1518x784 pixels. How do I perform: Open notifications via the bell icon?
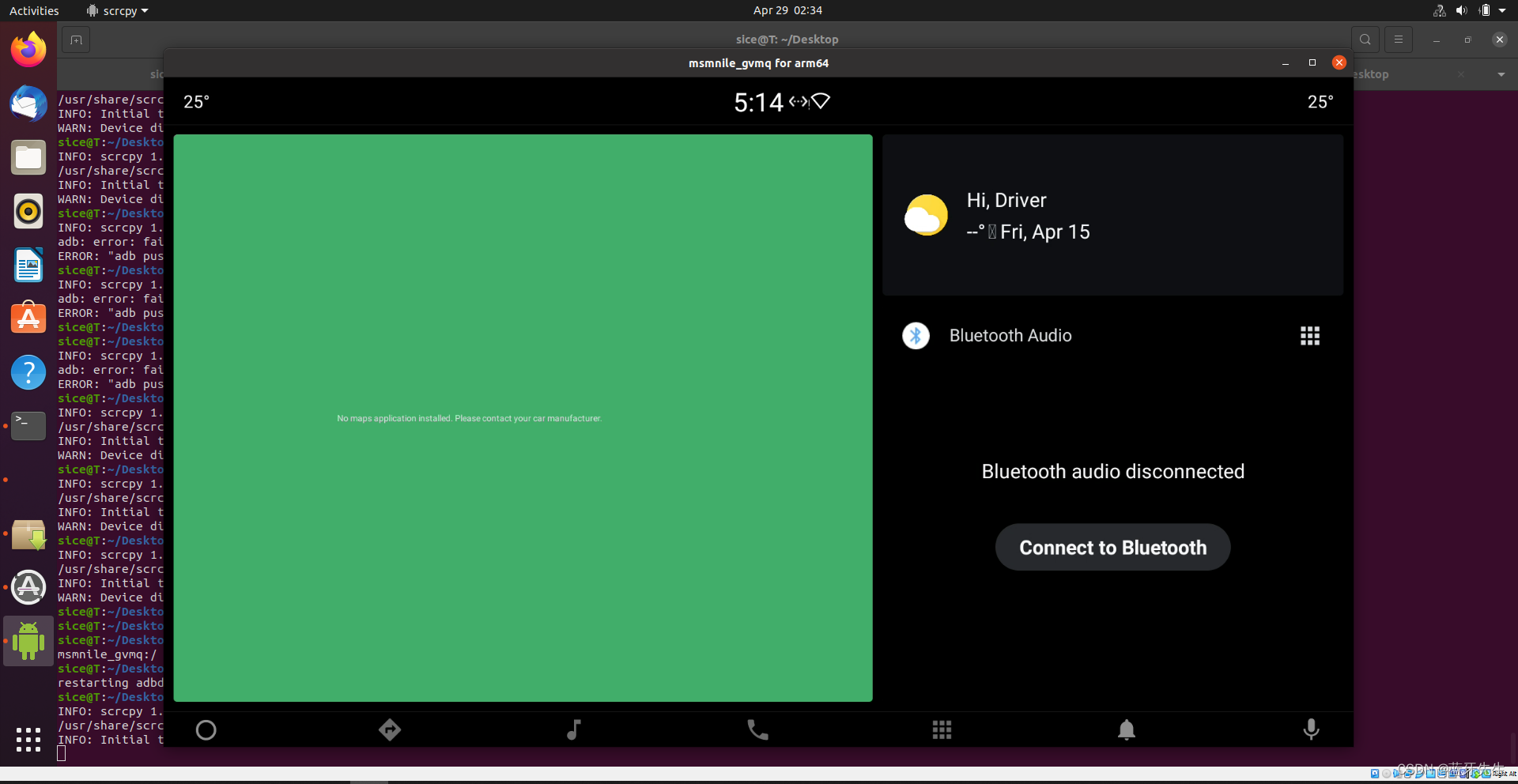1127,729
